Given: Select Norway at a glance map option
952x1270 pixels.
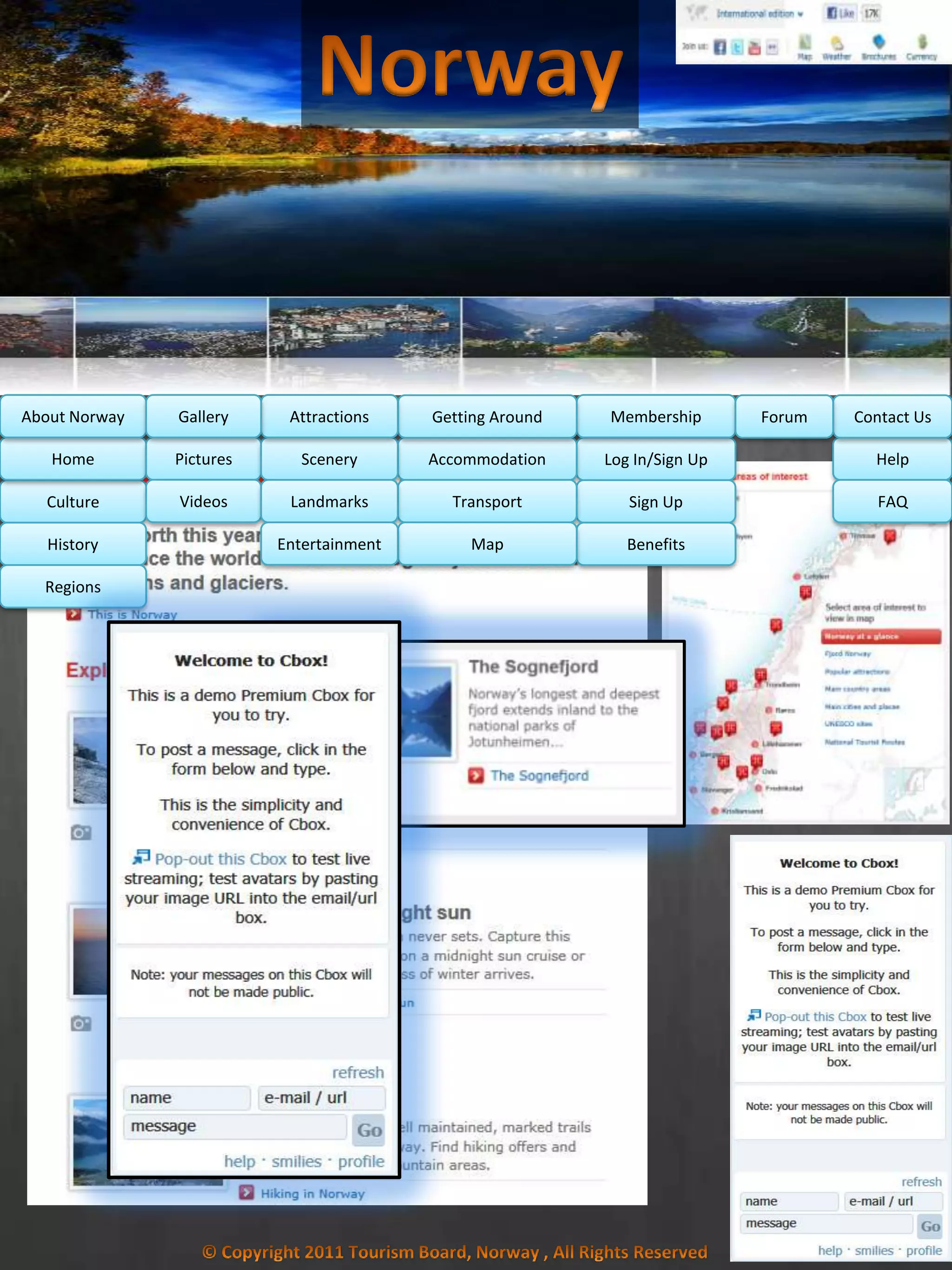Looking at the screenshot, I should (x=880, y=636).
